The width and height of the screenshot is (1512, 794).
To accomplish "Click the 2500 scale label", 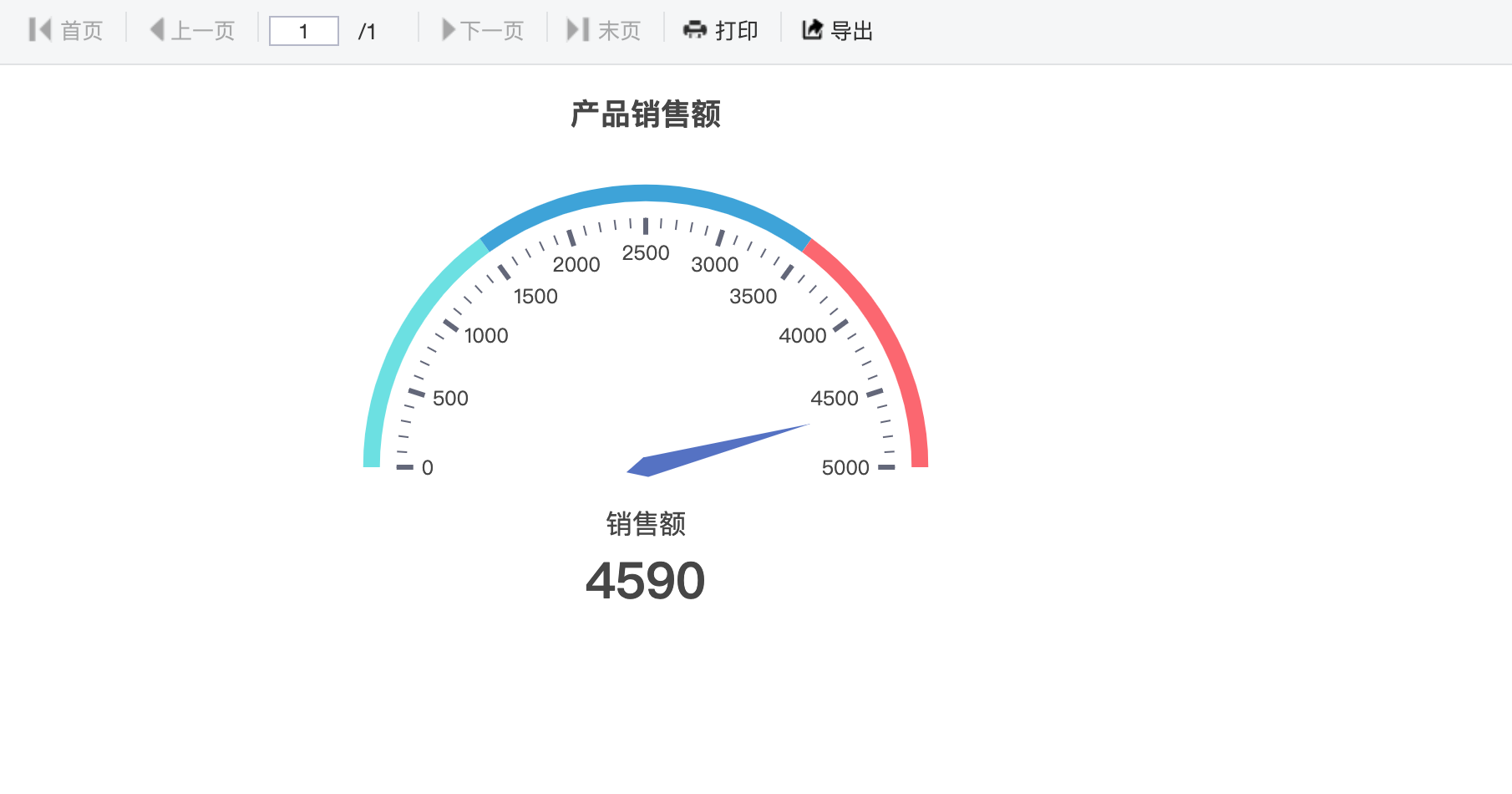I will coord(646,252).
